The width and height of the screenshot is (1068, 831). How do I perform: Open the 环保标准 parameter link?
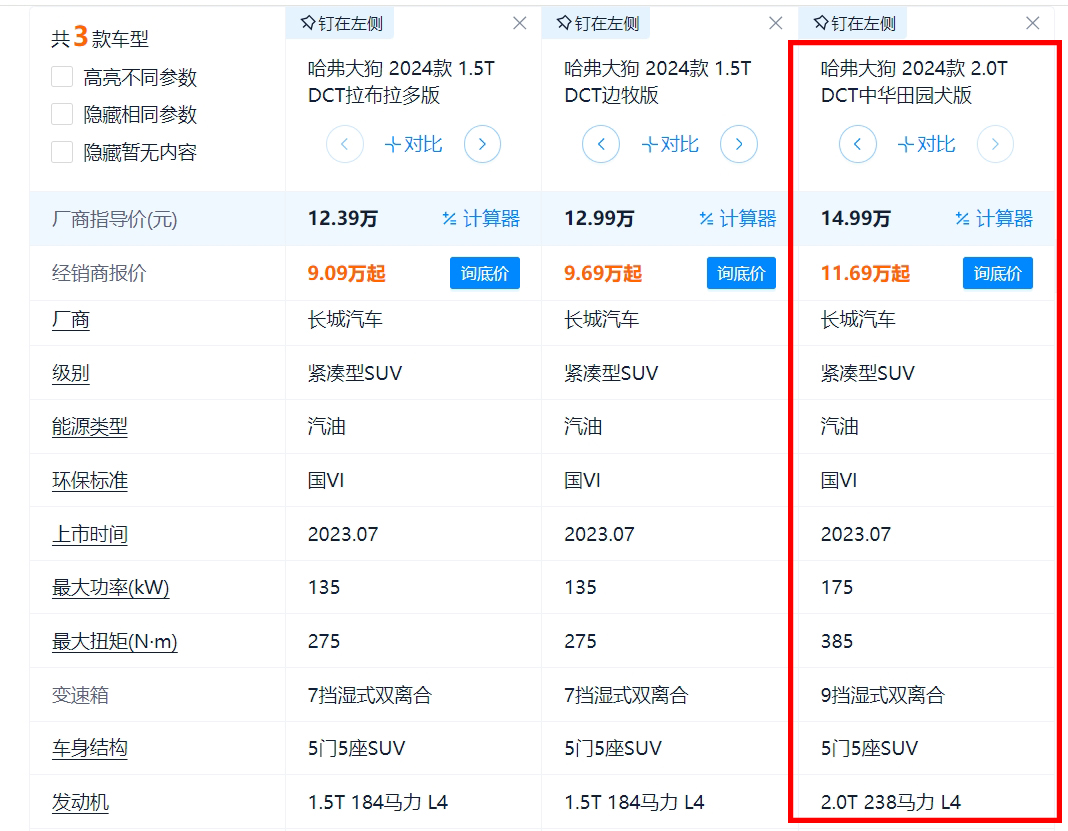click(90, 481)
